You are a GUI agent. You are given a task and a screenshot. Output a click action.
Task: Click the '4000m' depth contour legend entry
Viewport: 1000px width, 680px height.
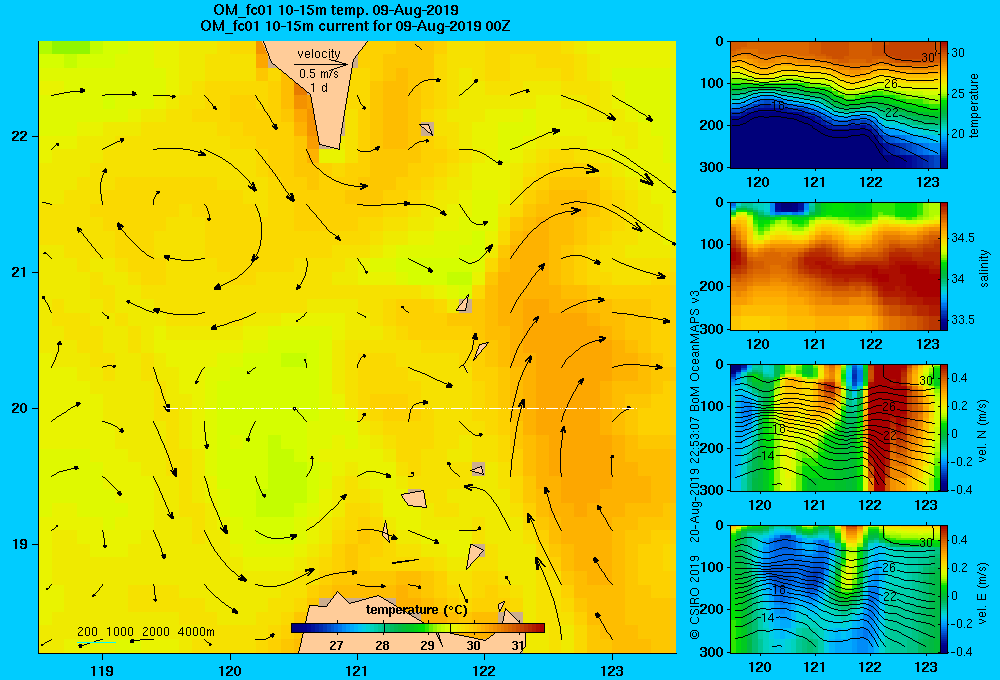tap(196, 632)
